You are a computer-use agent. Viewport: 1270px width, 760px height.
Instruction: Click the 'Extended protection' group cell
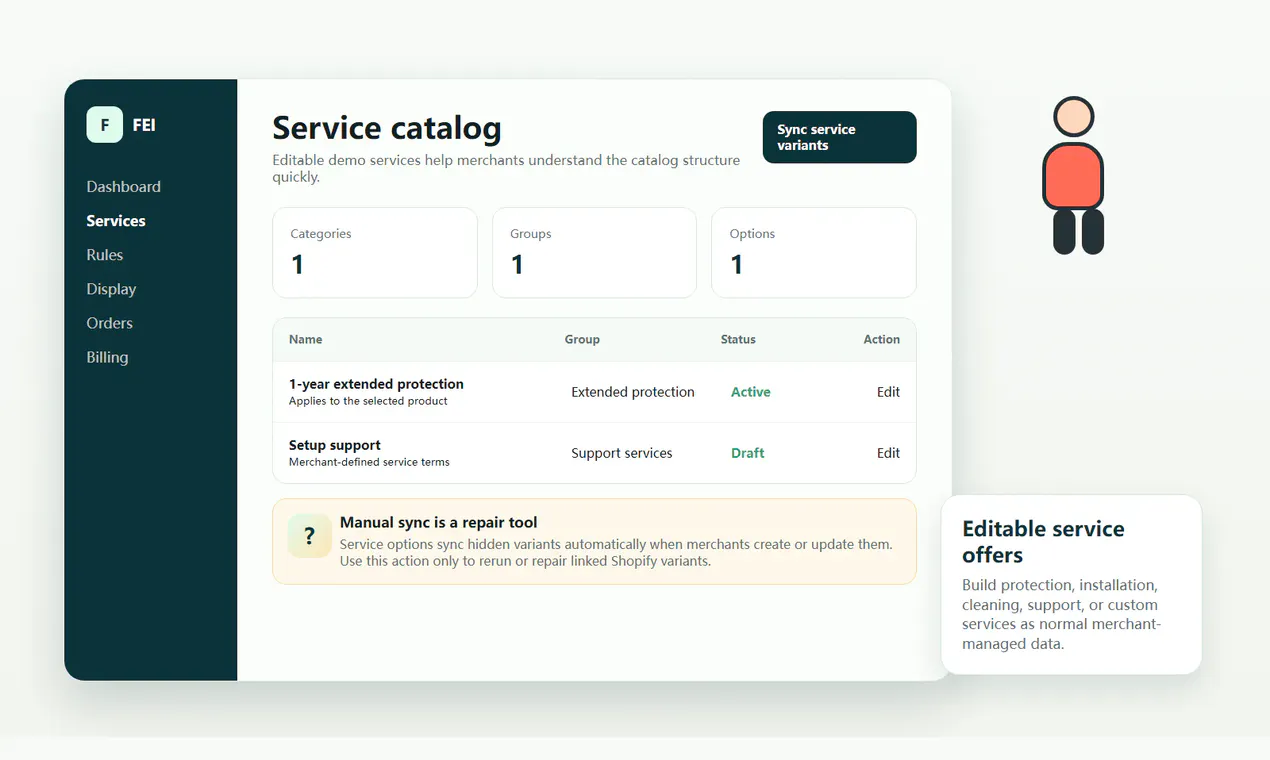click(x=633, y=392)
